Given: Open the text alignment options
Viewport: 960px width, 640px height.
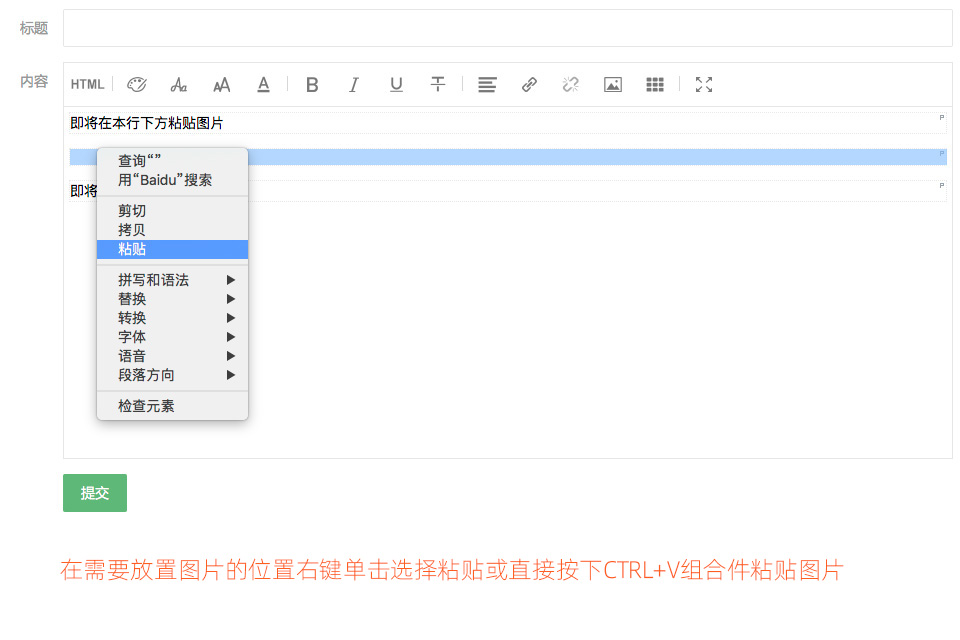Looking at the screenshot, I should click(487, 85).
